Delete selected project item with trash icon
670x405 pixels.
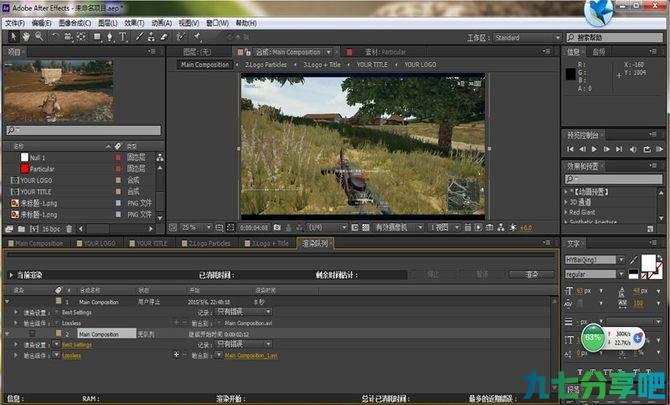(x=69, y=229)
